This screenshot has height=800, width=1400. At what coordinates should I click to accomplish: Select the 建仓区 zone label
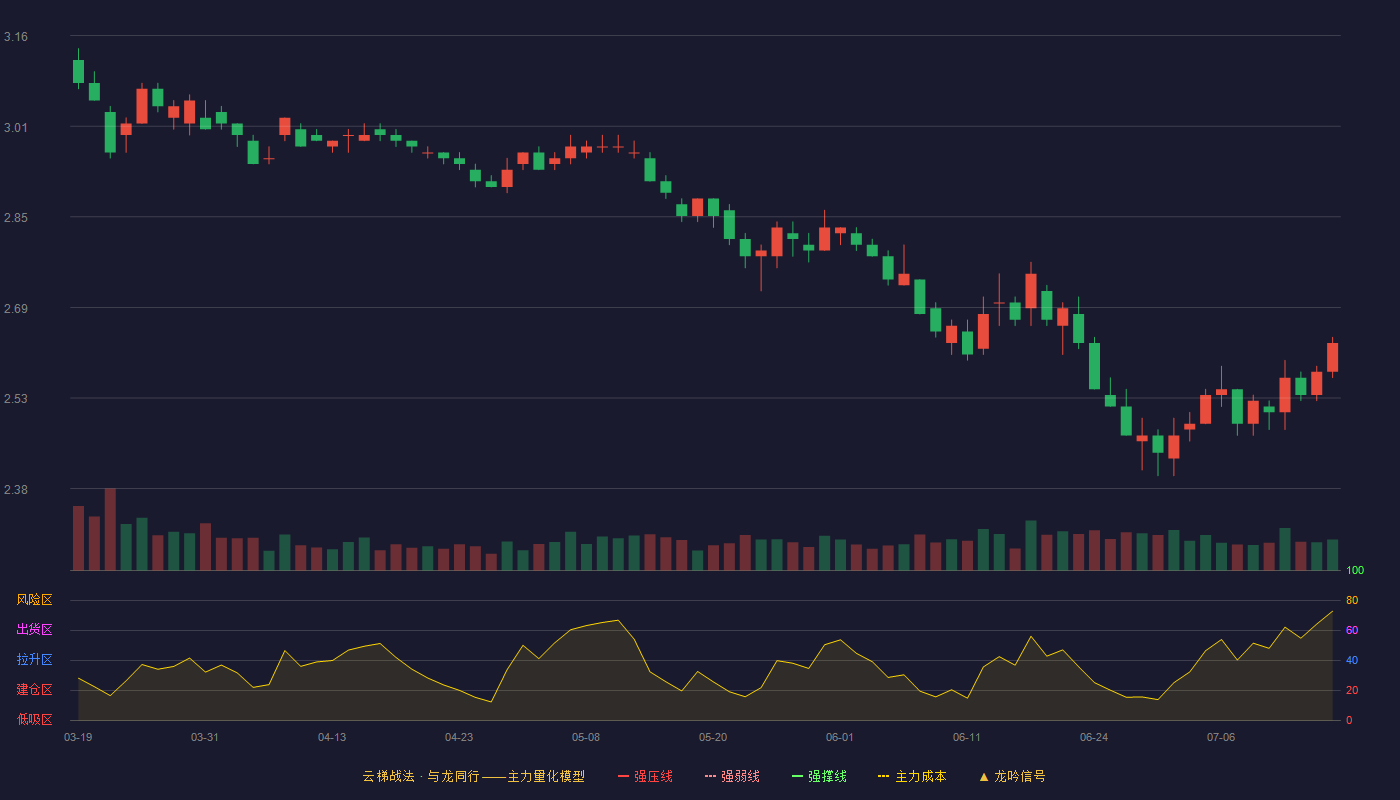click(34, 690)
